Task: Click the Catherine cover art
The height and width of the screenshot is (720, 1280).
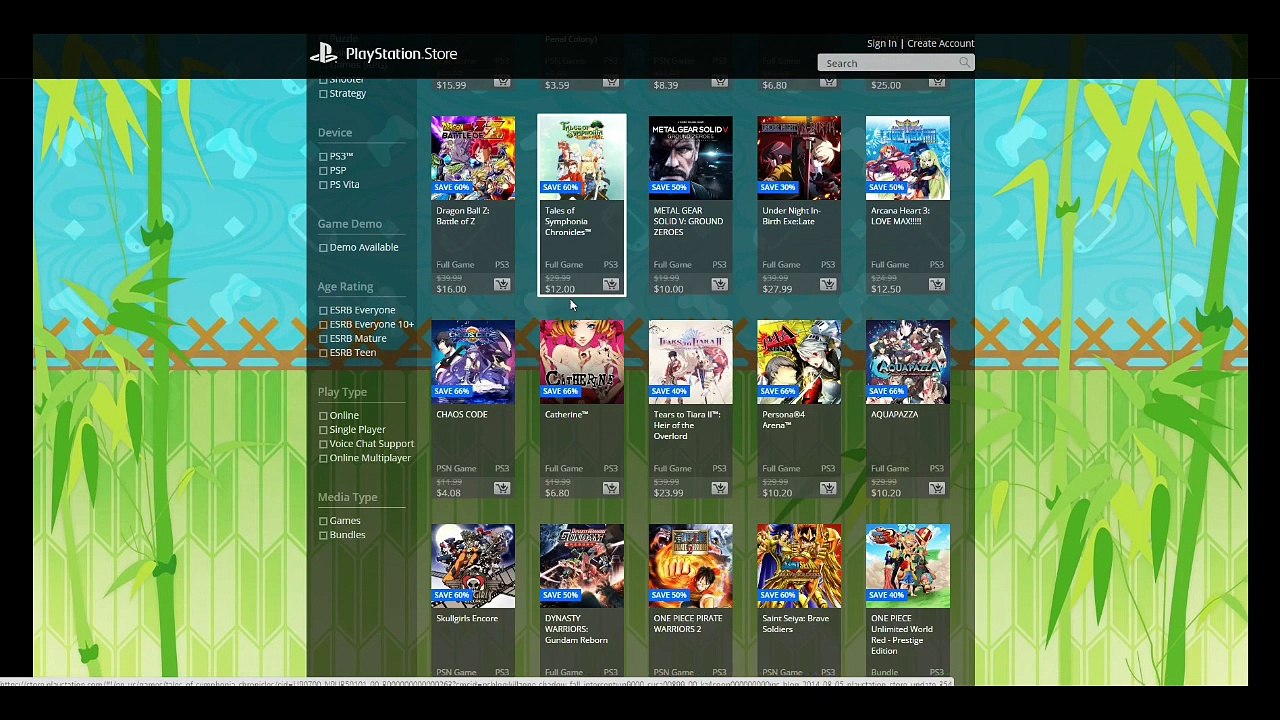Action: pos(582,362)
